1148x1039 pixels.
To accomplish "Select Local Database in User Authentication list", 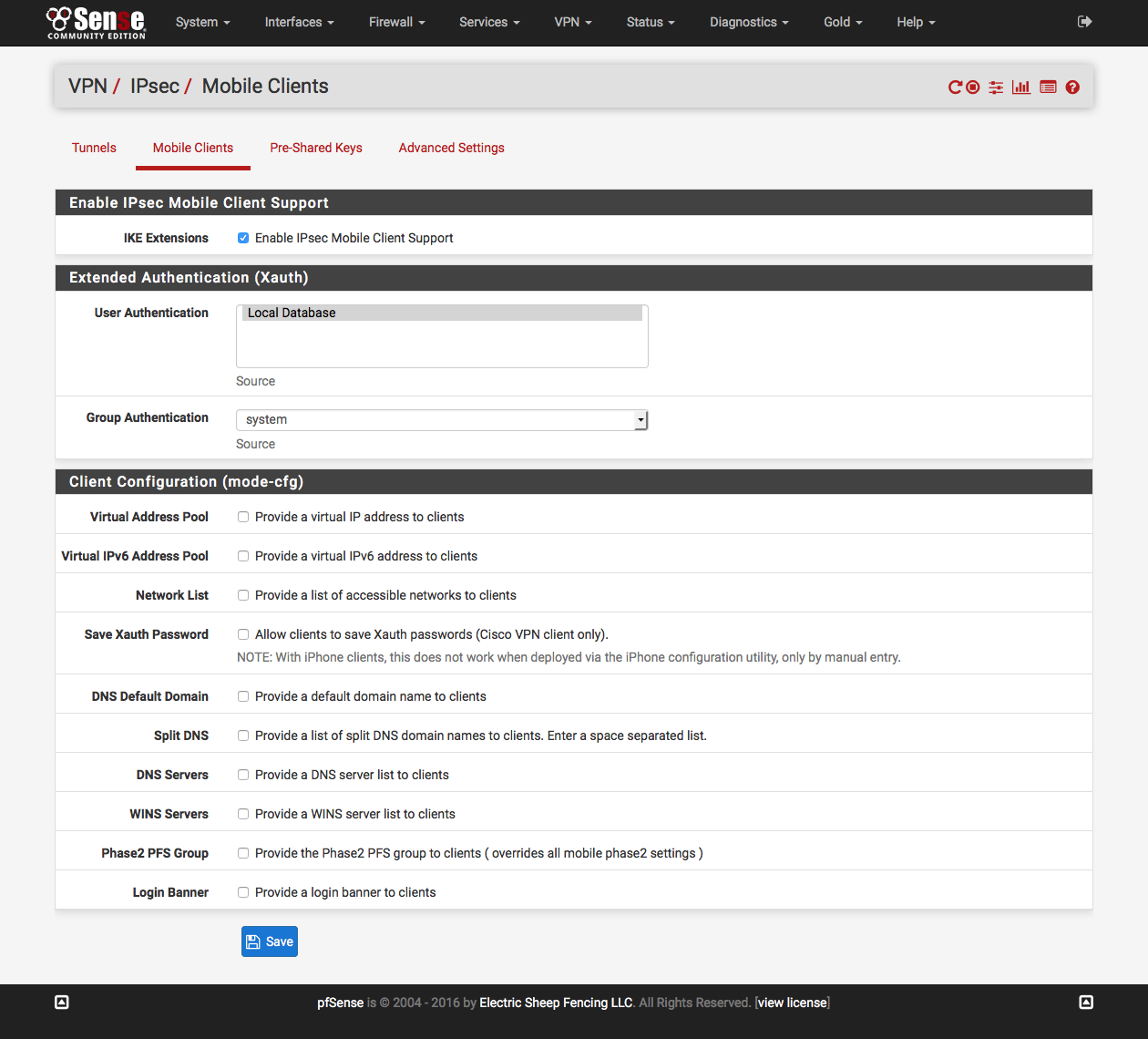I will 442,313.
